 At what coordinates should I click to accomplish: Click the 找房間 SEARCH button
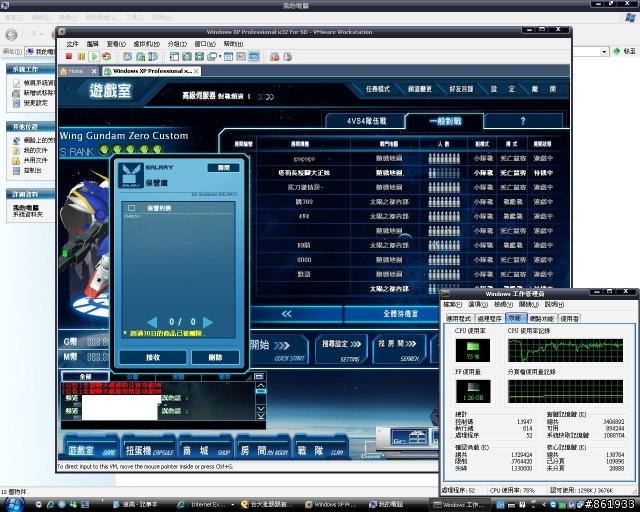pyautogui.click(x=398, y=349)
